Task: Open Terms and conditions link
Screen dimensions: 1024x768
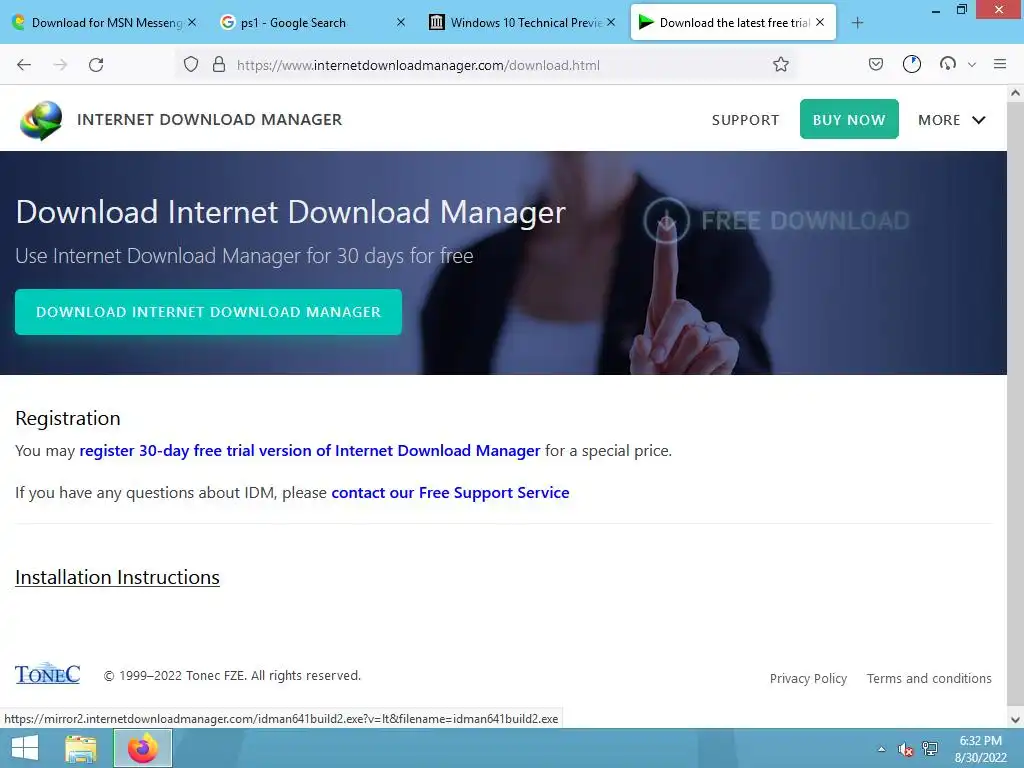Action: 929,679
